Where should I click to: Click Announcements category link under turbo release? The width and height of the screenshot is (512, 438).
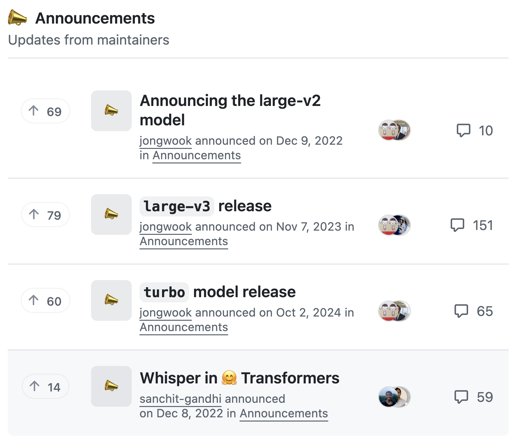(184, 327)
